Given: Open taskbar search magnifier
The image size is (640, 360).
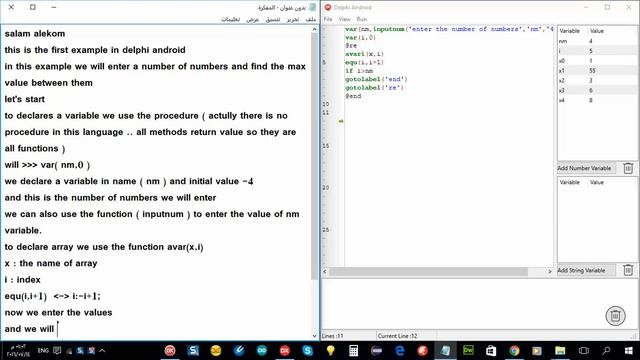Looking at the screenshot, I should 606,351.
